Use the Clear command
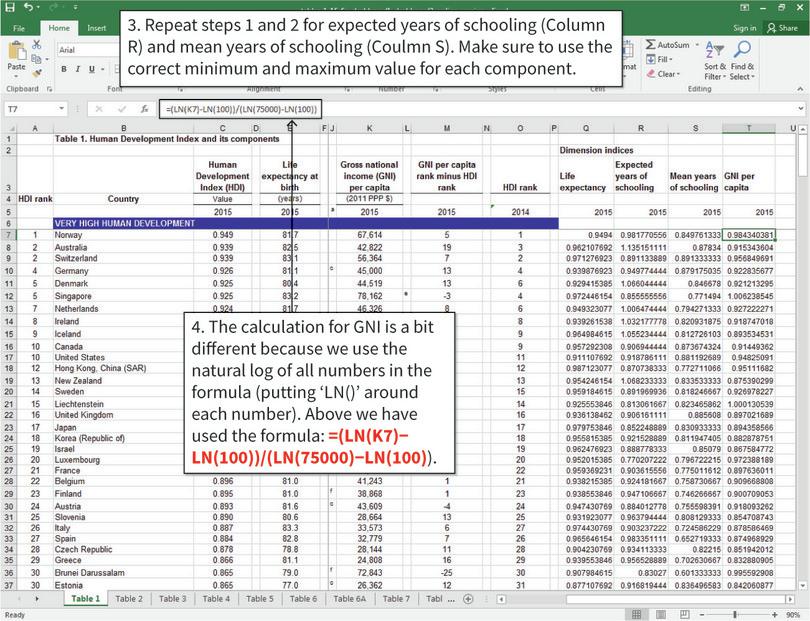This screenshot has height=621, width=810. (x=665, y=73)
